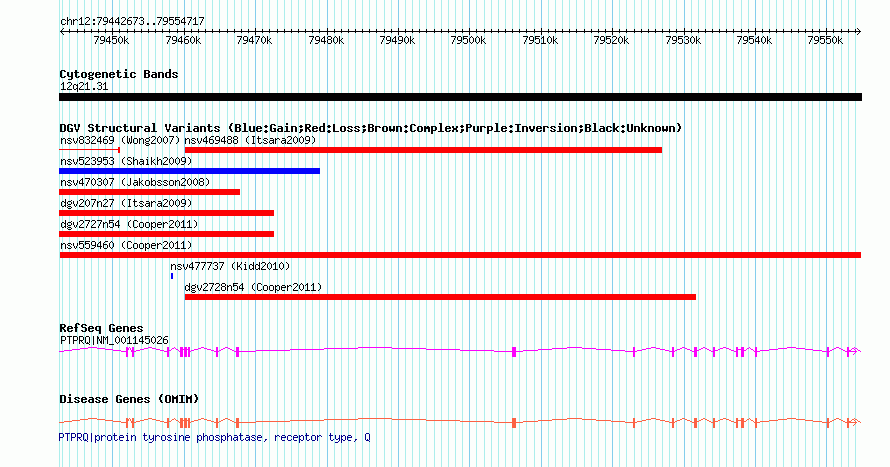Select the dgv2728n54 (Cooper2011) red bar
Image resolution: width=890 pixels, height=467 pixels.
point(440,297)
